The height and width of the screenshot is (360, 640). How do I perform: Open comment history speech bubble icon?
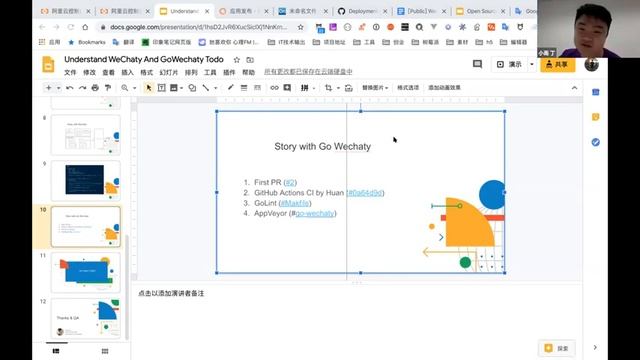click(477, 64)
